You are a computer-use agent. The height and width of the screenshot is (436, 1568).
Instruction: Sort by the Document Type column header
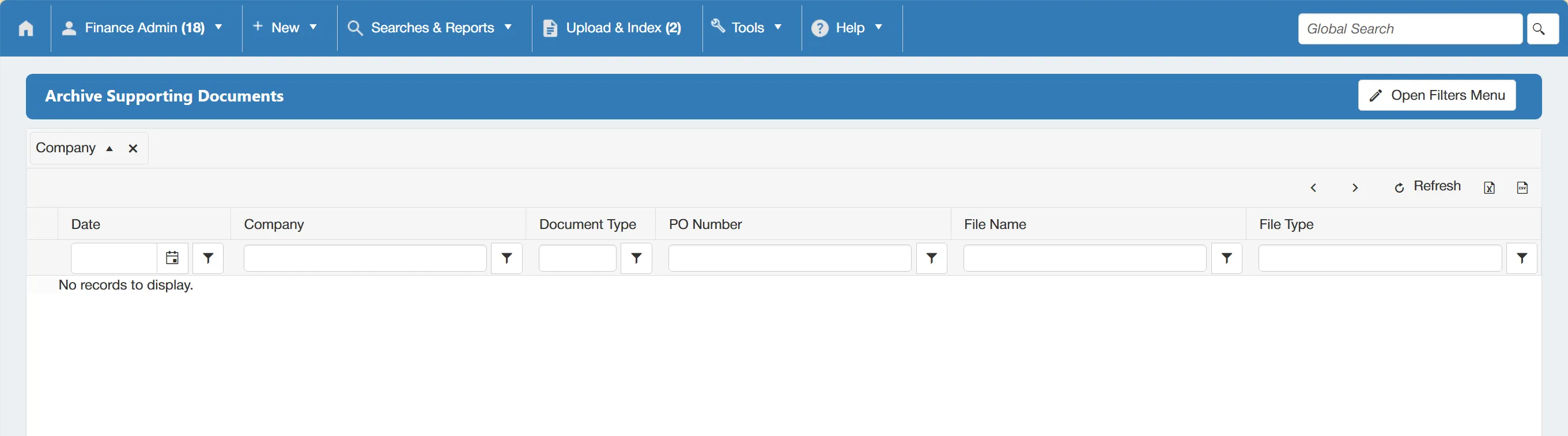(x=587, y=224)
